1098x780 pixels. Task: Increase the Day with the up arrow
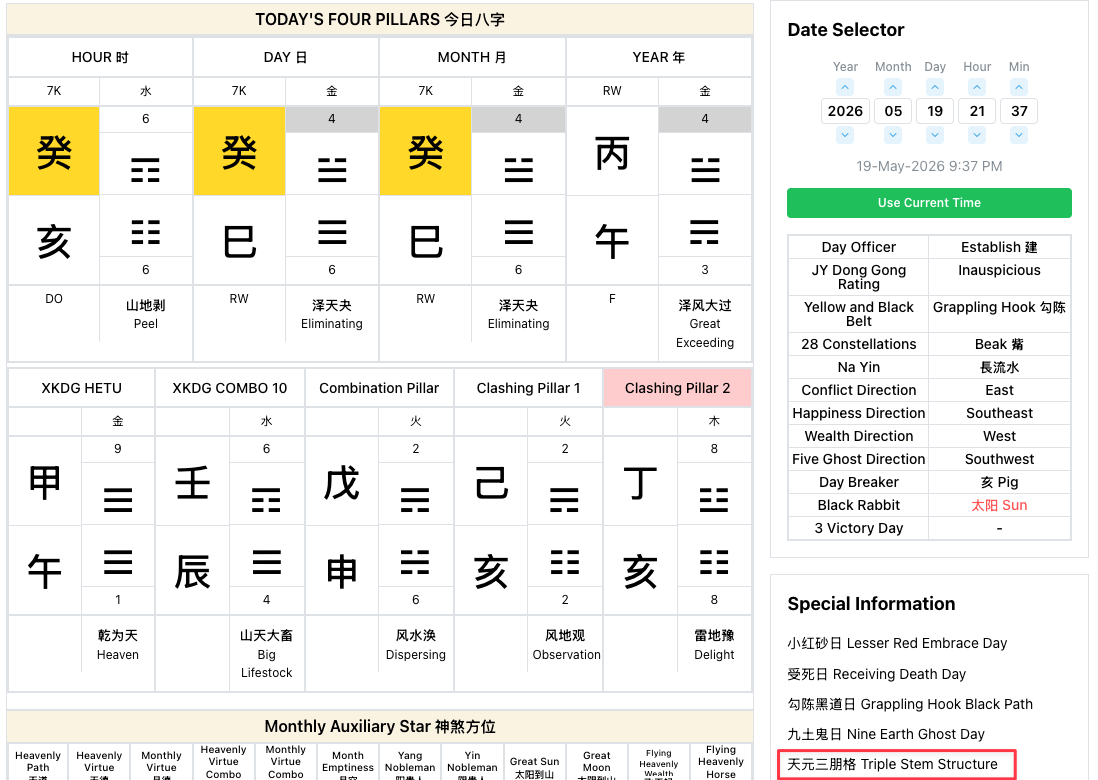[x=935, y=88]
